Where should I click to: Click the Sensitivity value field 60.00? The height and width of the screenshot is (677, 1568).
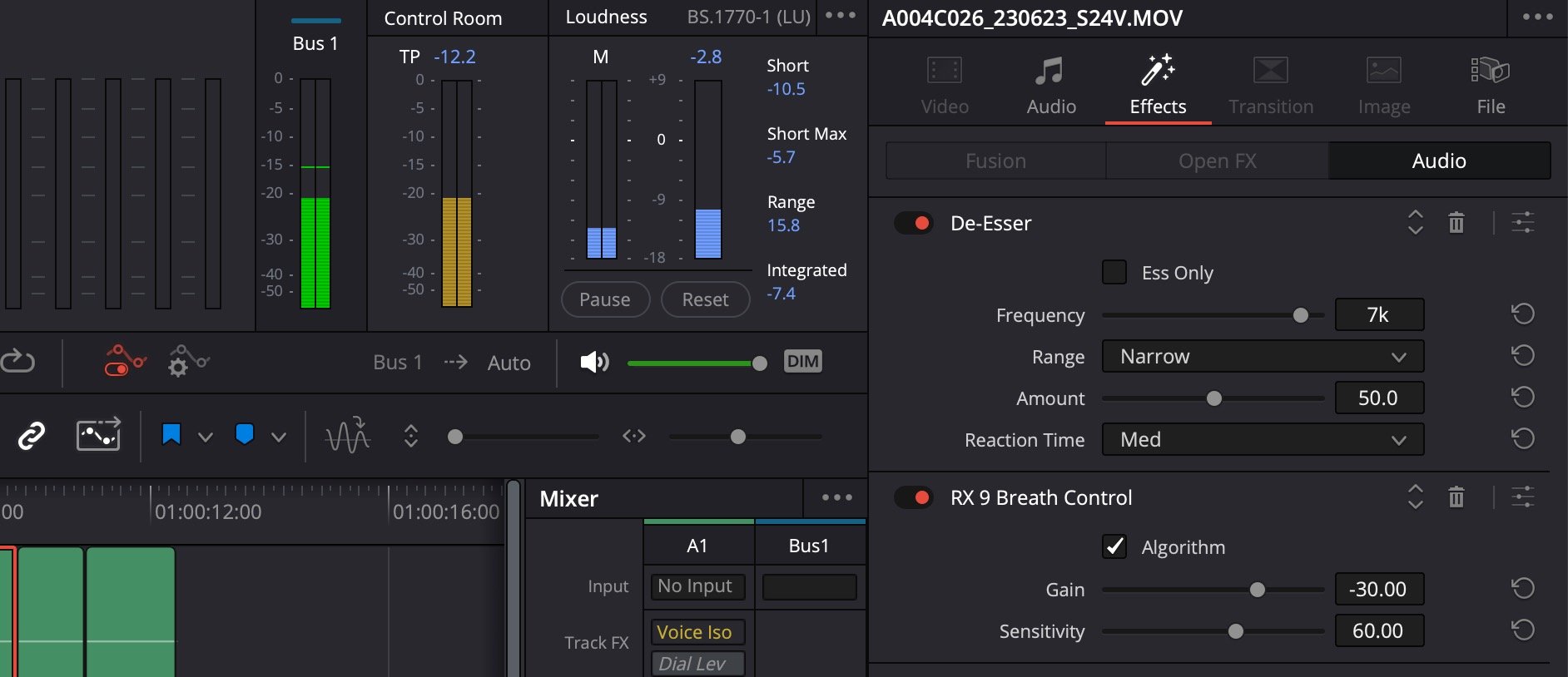[x=1379, y=630]
